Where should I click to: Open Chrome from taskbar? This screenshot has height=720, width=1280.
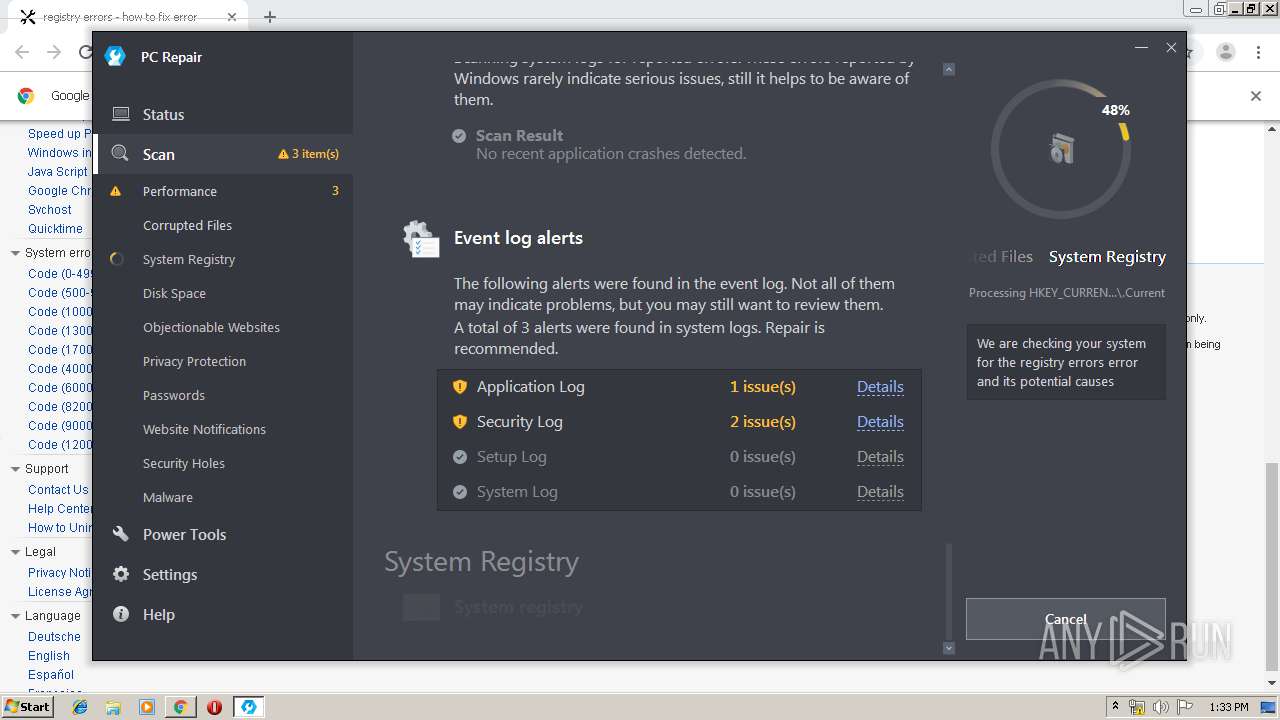point(180,707)
